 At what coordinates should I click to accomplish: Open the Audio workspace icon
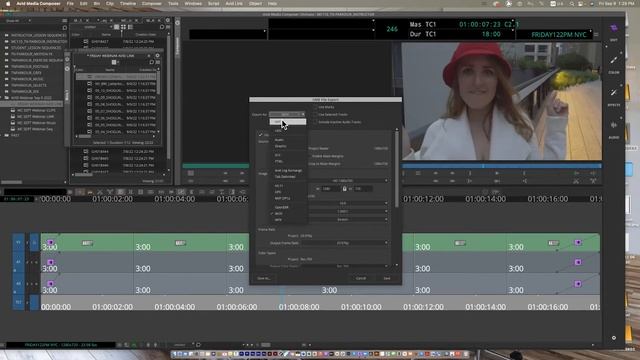pyautogui.click(x=614, y=125)
